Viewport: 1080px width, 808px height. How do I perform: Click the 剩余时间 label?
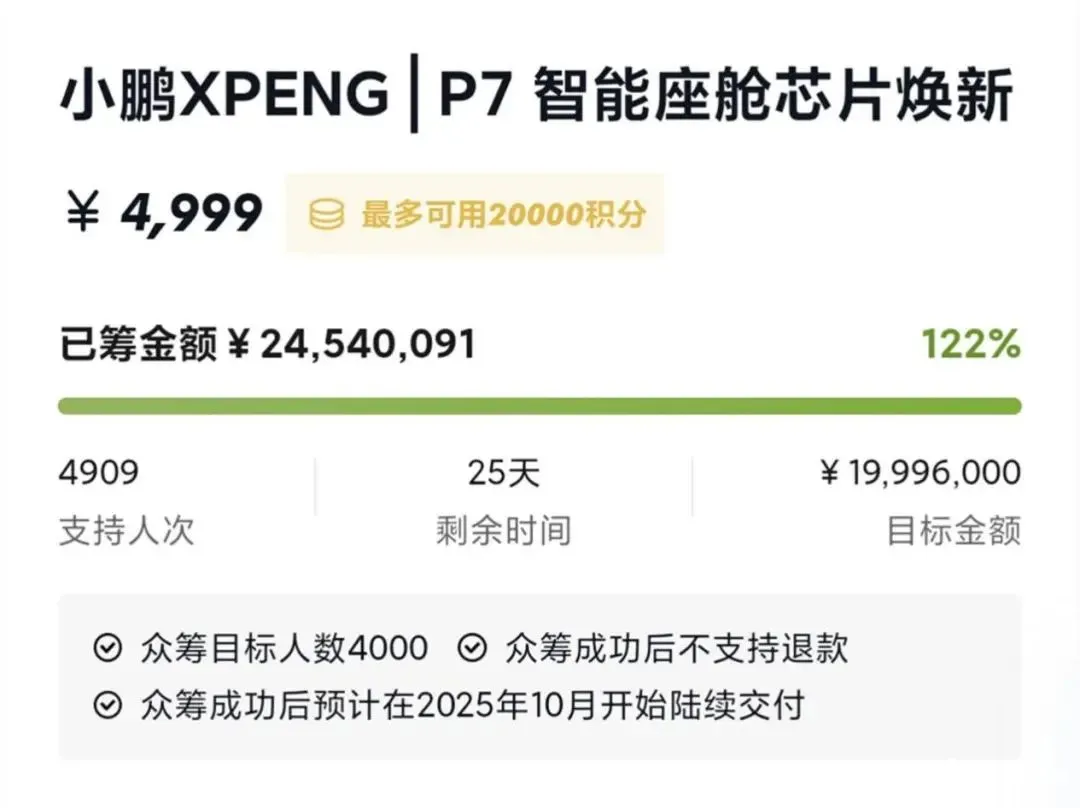tap(503, 531)
